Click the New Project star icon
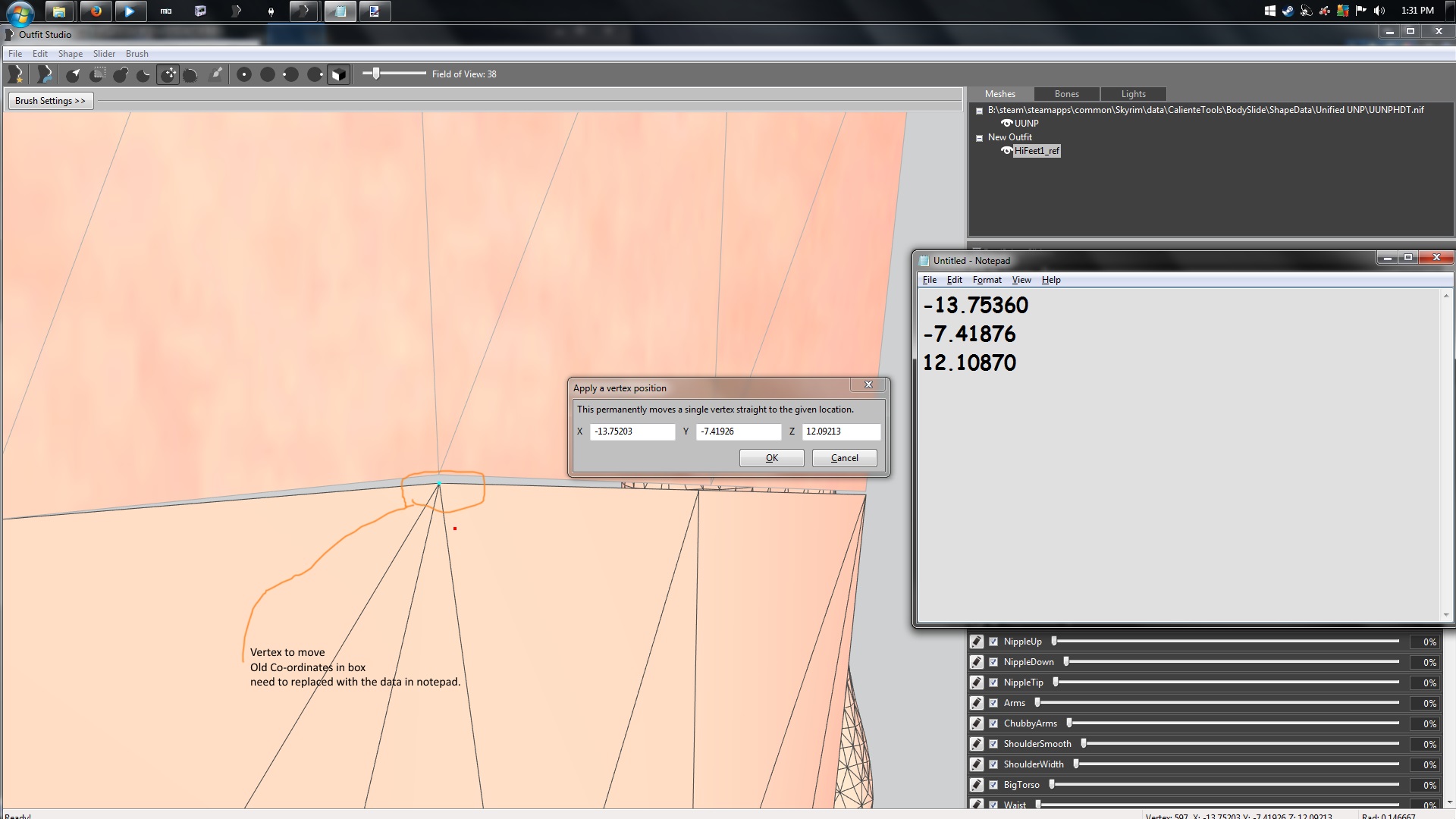Image resolution: width=1456 pixels, height=819 pixels. 16,74
